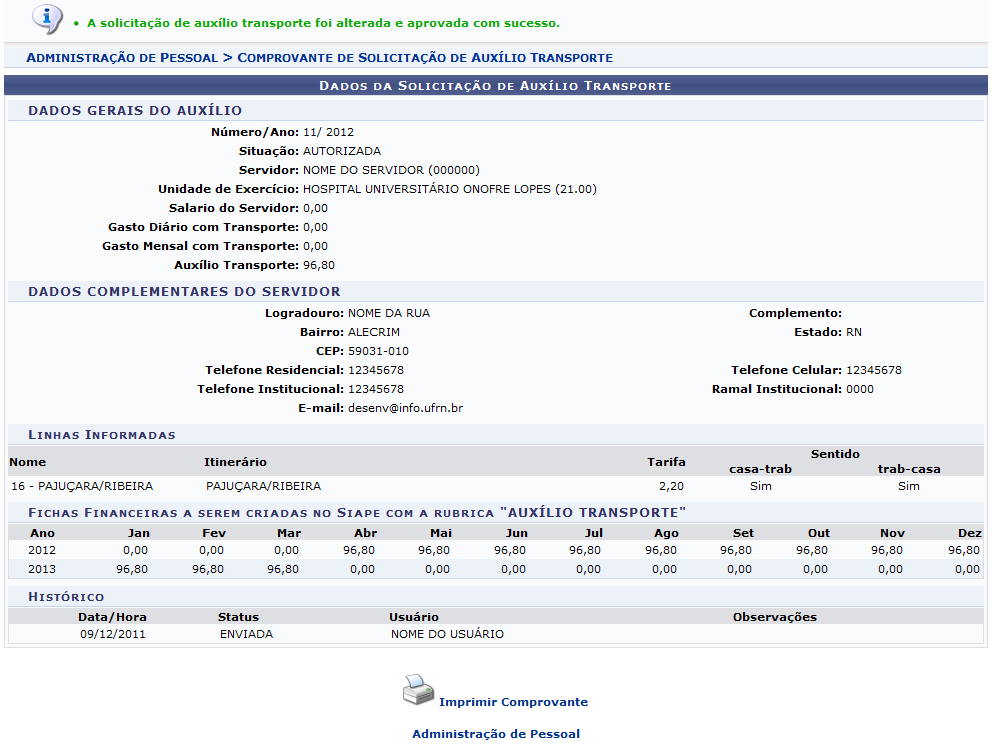Select the Auxílio Transporte value 96,80

tap(319, 265)
